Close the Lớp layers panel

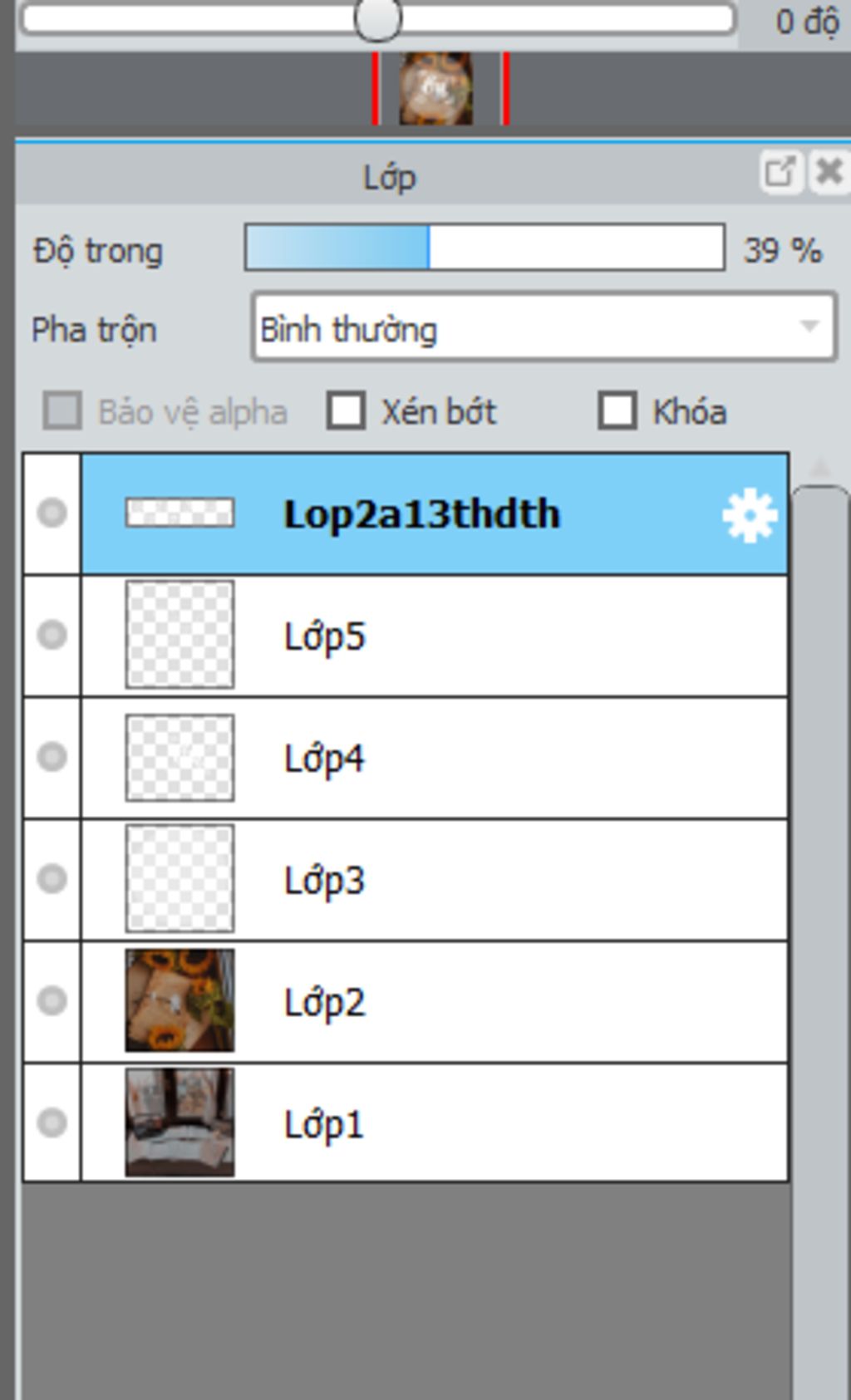(x=829, y=172)
